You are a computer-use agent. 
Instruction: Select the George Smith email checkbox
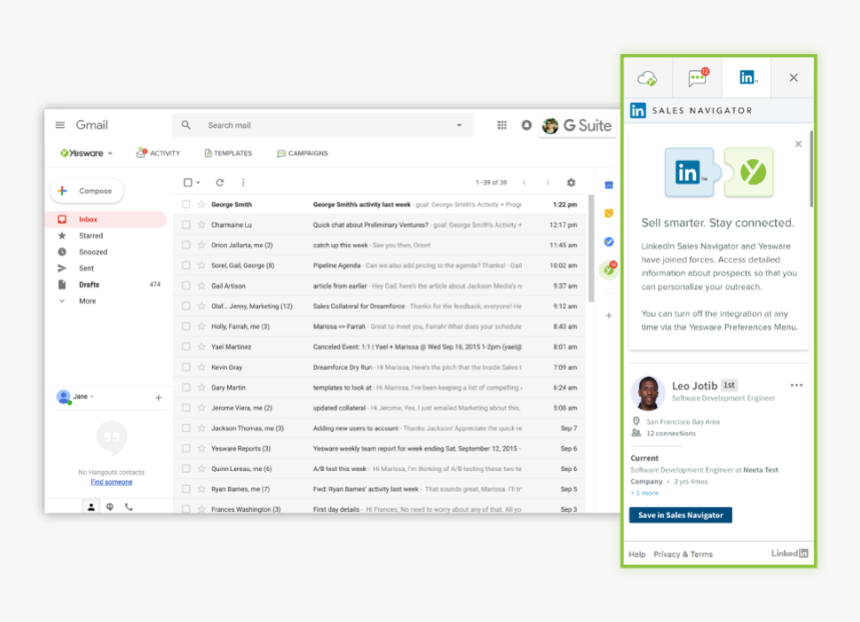[x=186, y=204]
